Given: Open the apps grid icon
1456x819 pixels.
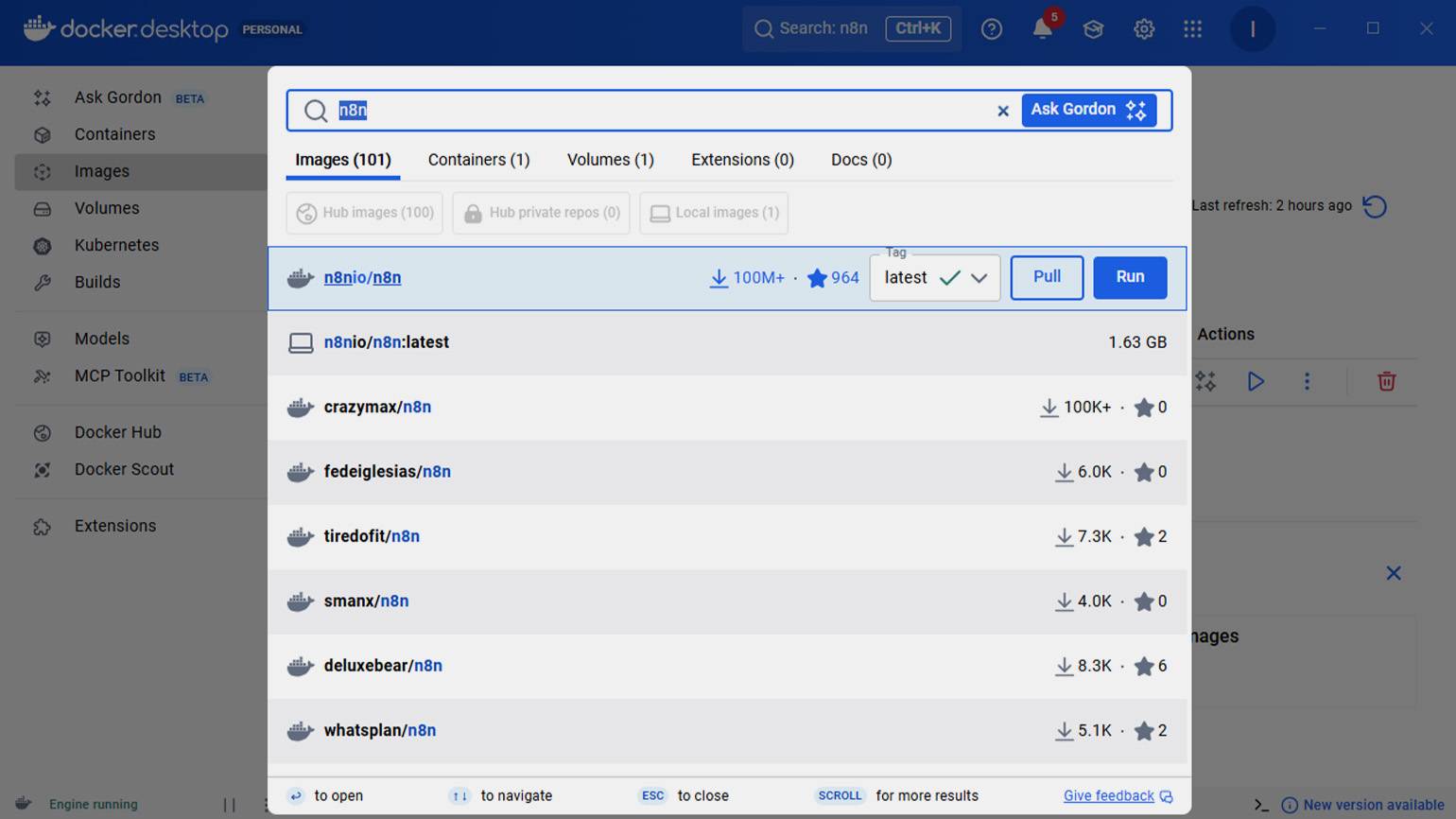Looking at the screenshot, I should [x=1193, y=29].
